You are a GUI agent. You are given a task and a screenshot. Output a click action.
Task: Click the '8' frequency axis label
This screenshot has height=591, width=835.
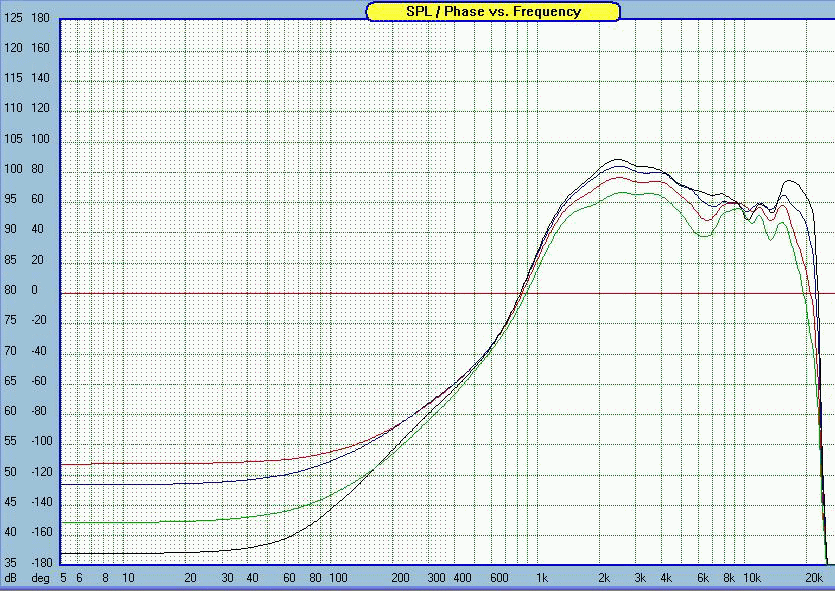point(105,578)
